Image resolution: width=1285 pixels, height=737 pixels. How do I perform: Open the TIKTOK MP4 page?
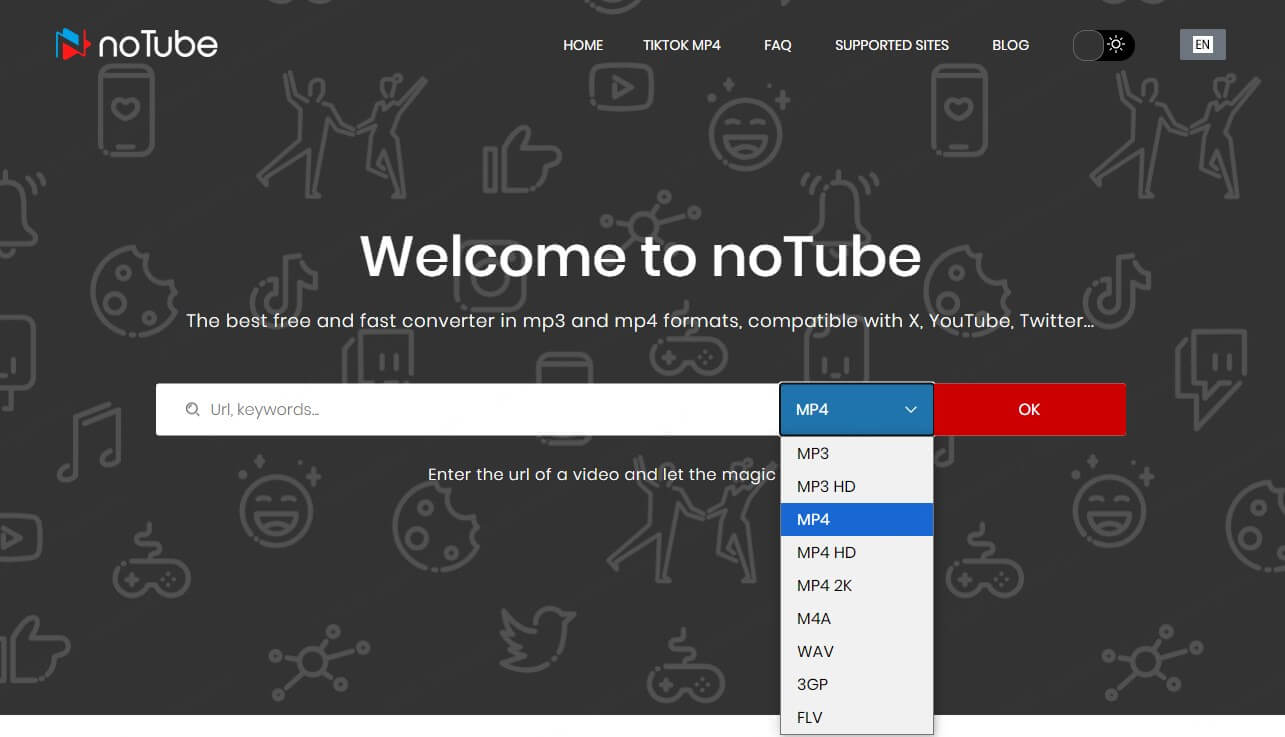(x=682, y=45)
